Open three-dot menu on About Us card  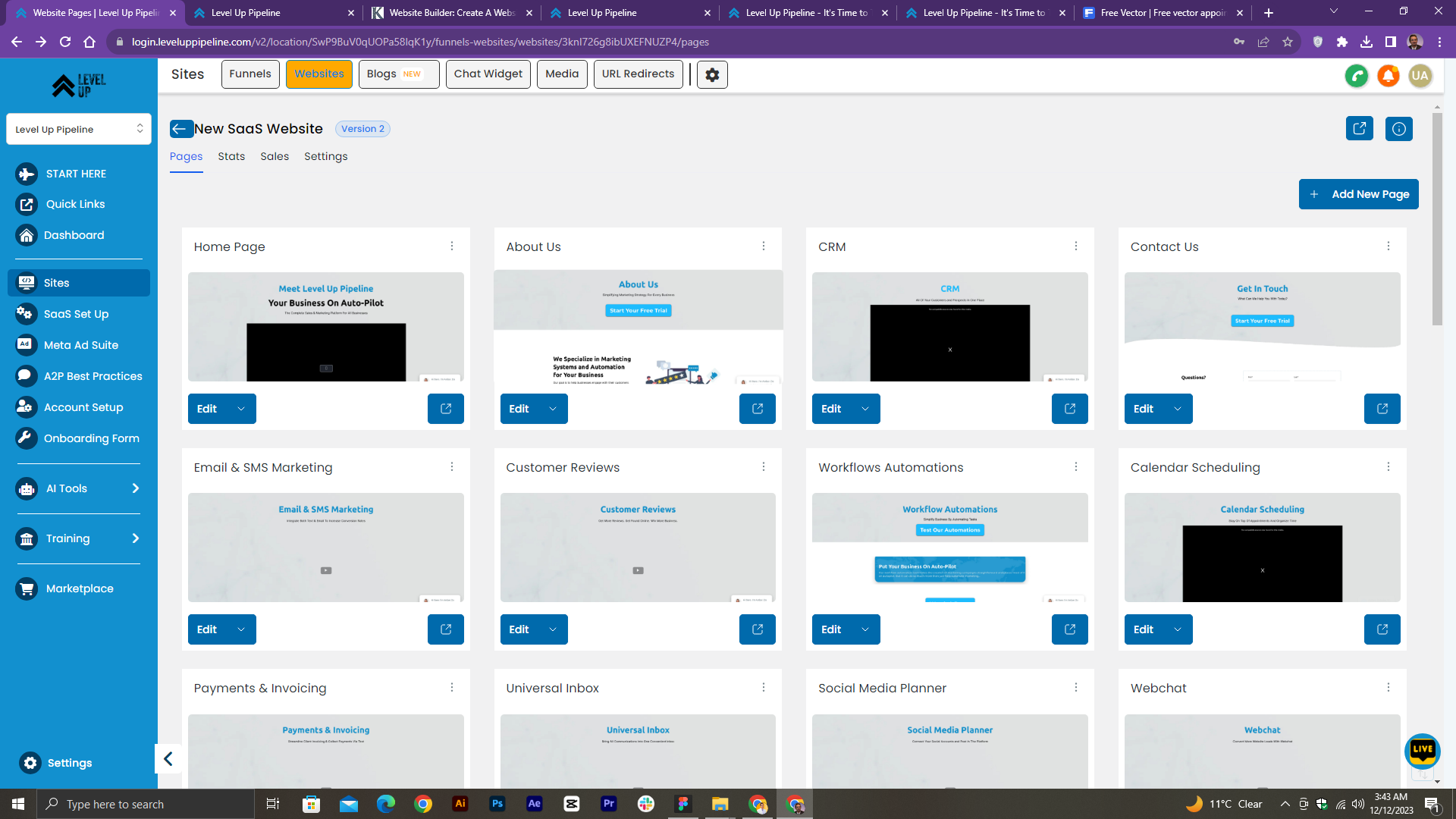tap(763, 246)
